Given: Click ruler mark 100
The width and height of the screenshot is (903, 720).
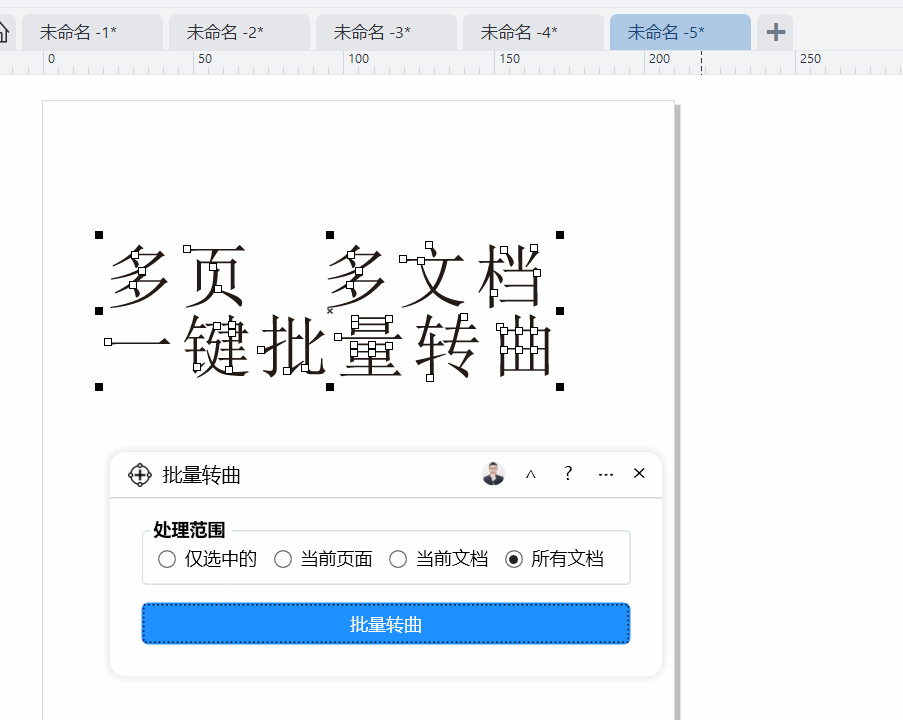Looking at the screenshot, I should (x=358, y=59).
